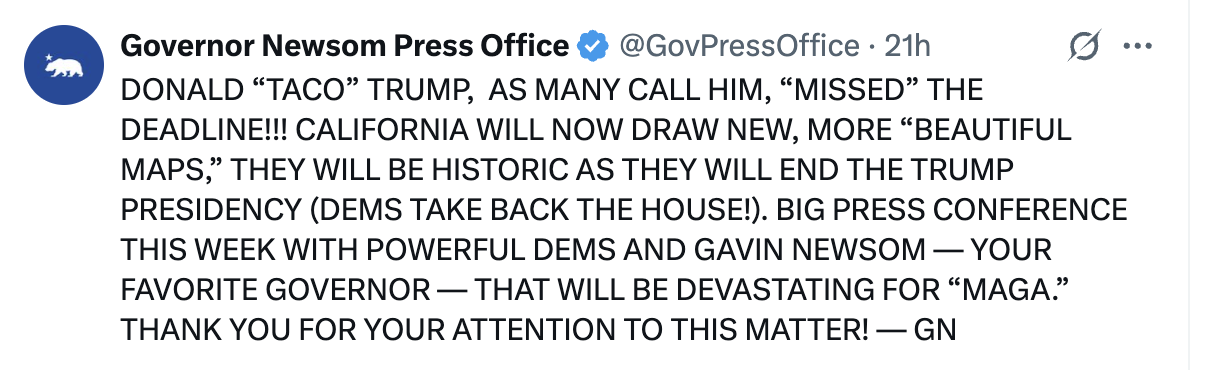This screenshot has width=1208, height=370.
Task: Click the "— GN" signature at tweet end
Action: [x=917, y=330]
